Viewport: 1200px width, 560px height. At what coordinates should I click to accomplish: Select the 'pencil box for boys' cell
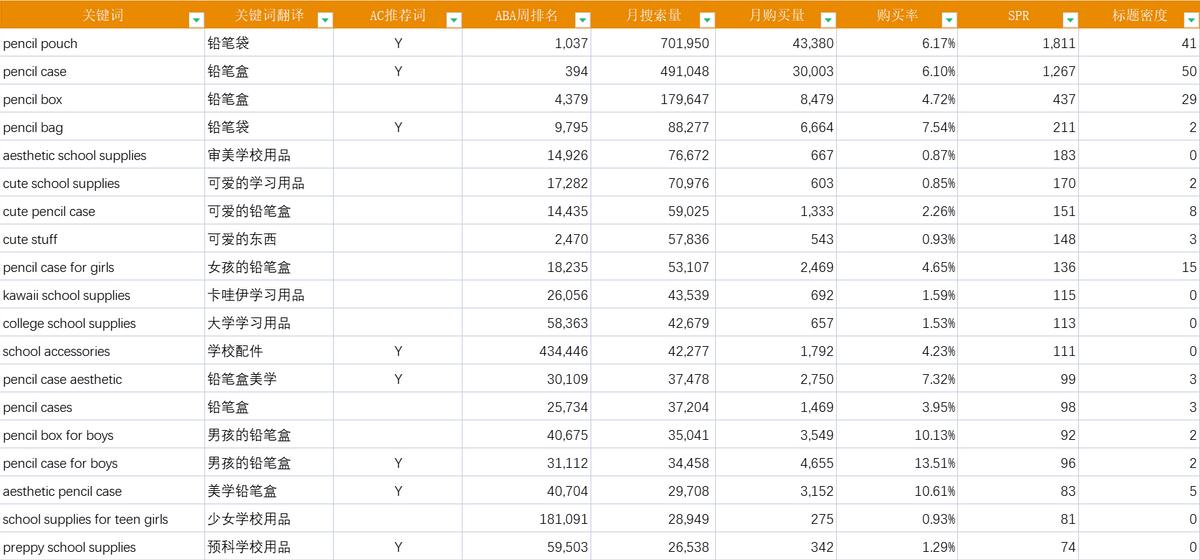point(102,435)
